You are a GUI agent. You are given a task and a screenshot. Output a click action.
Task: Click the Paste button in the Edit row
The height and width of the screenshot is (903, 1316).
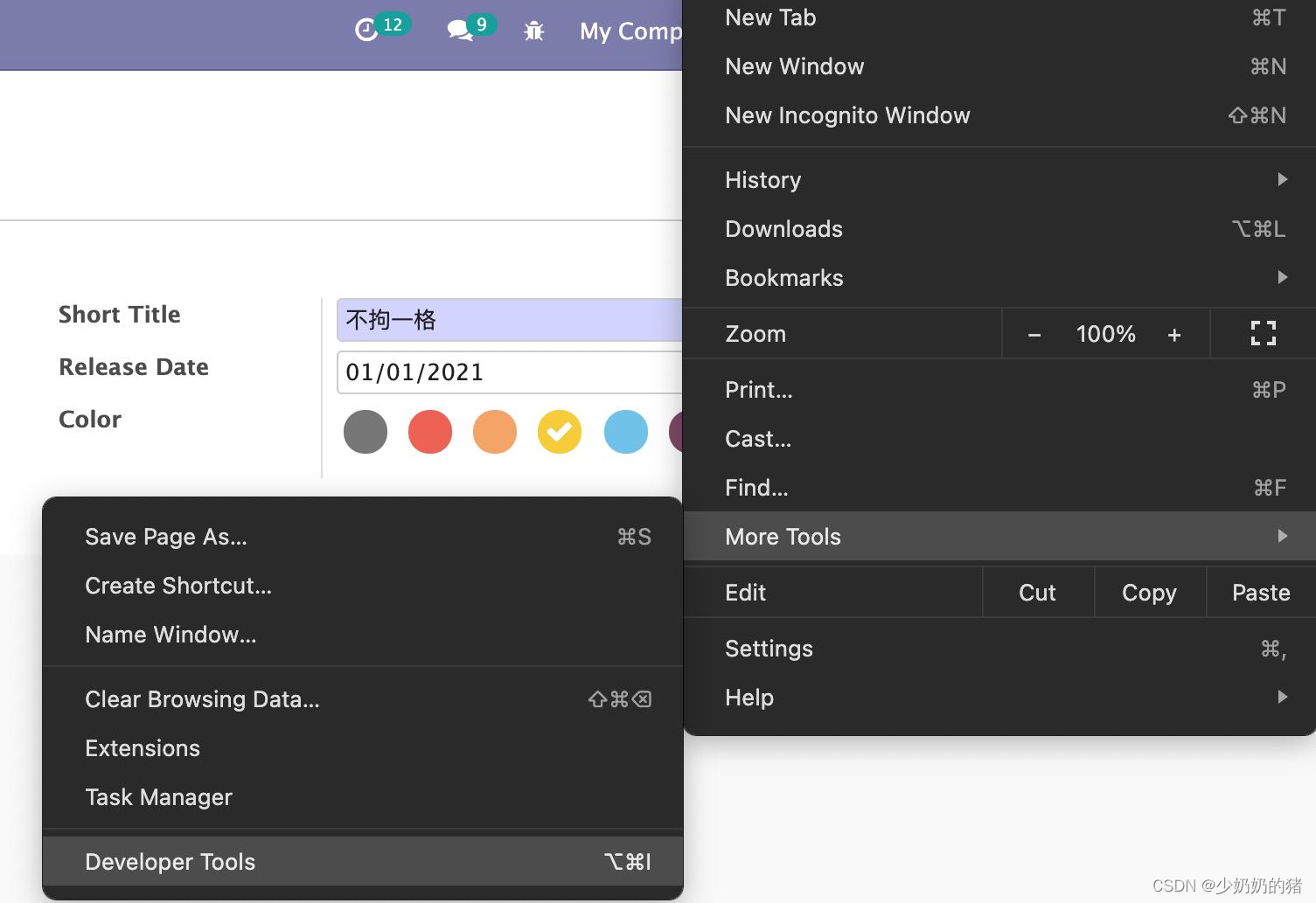(1260, 592)
